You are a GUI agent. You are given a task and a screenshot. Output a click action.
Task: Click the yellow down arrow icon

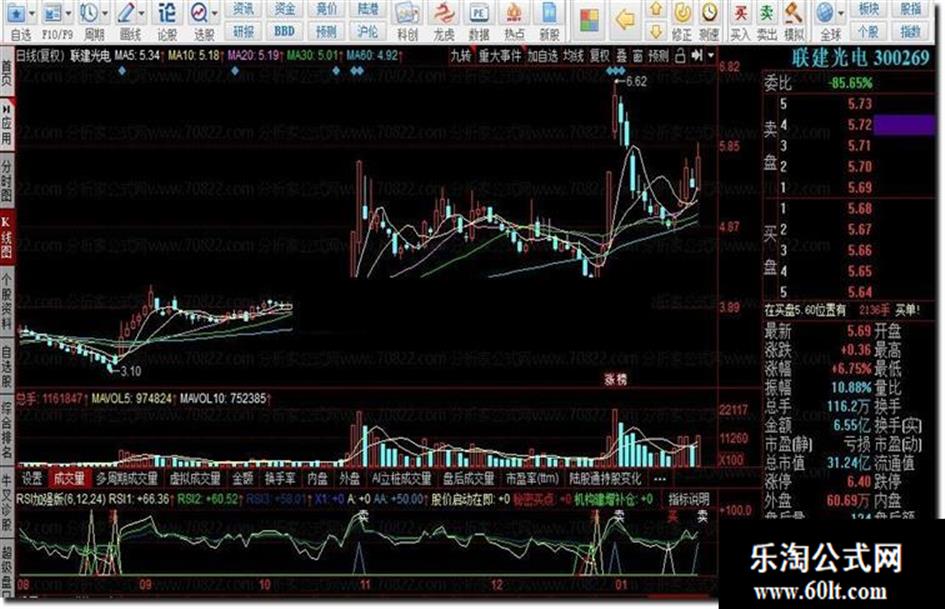(656, 31)
